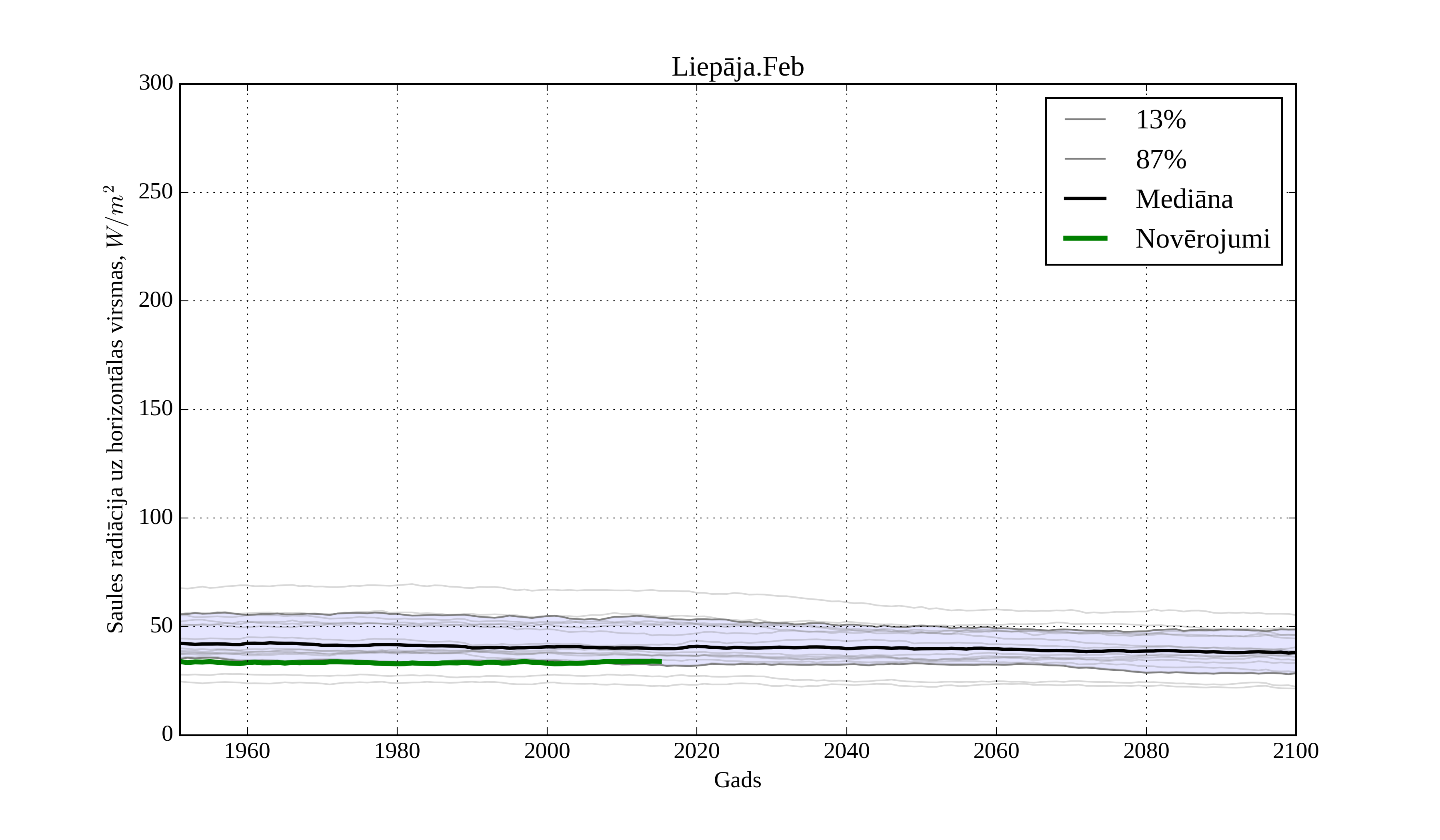Click the 150 y-axis tick label
This screenshot has width=1440, height=840.
click(x=156, y=408)
